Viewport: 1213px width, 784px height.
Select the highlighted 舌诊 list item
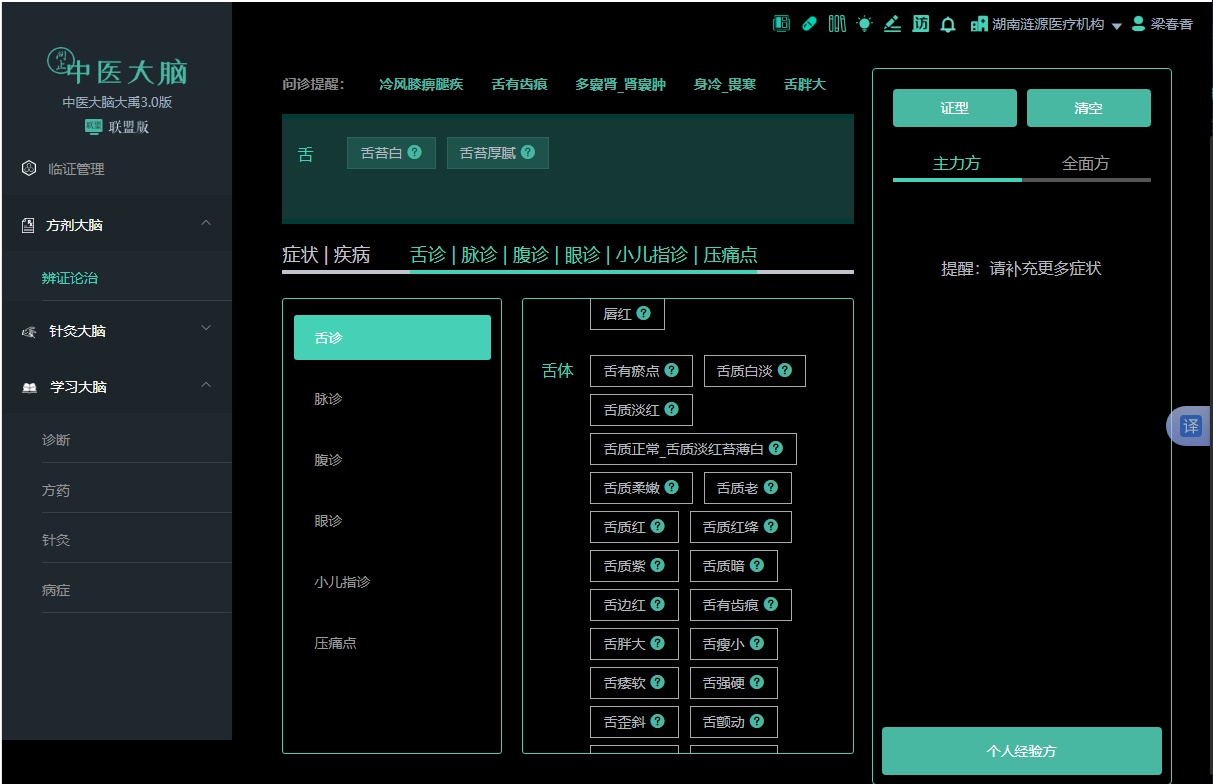392,337
